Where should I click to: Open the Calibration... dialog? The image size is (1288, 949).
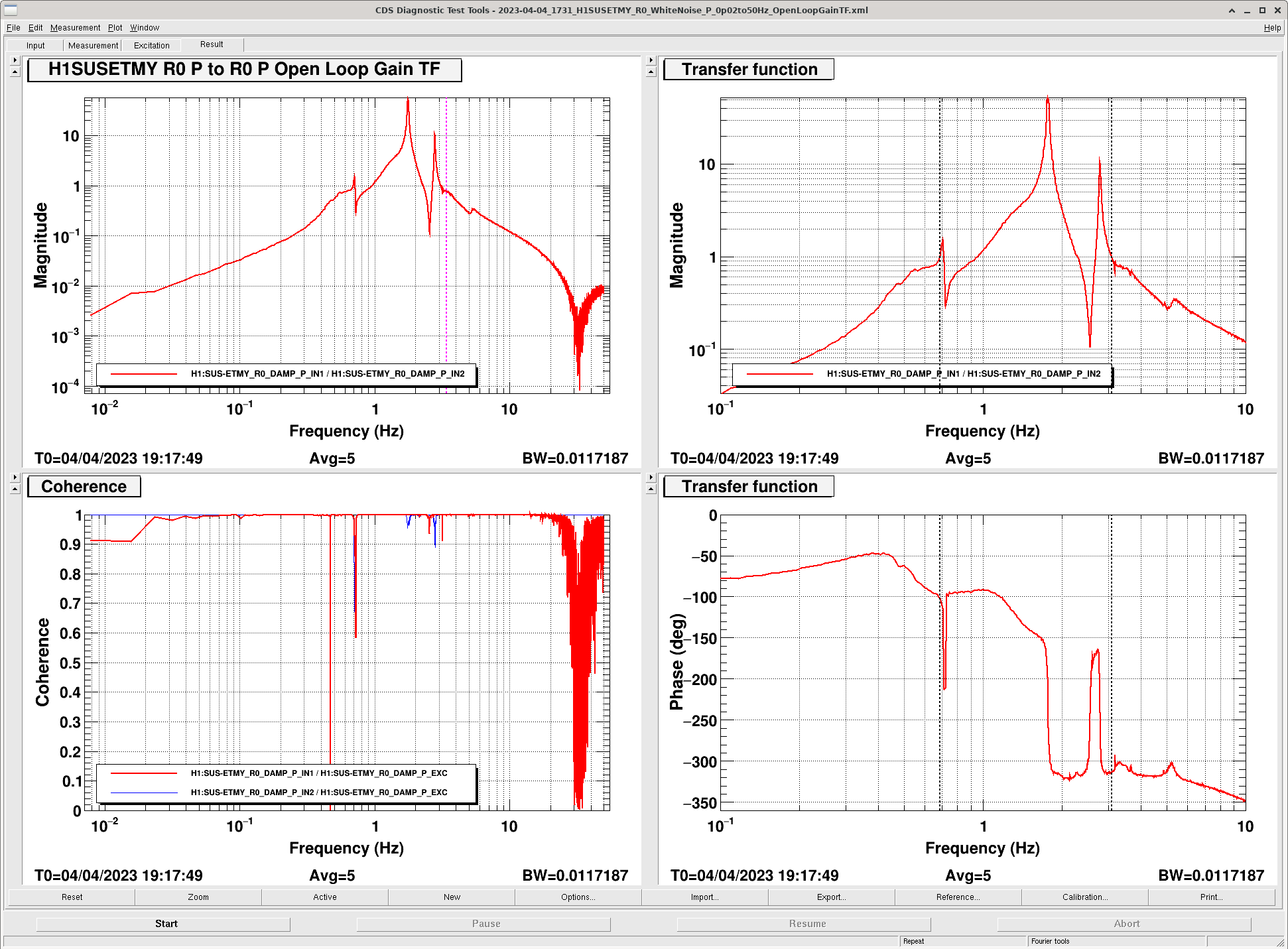pos(1085,897)
